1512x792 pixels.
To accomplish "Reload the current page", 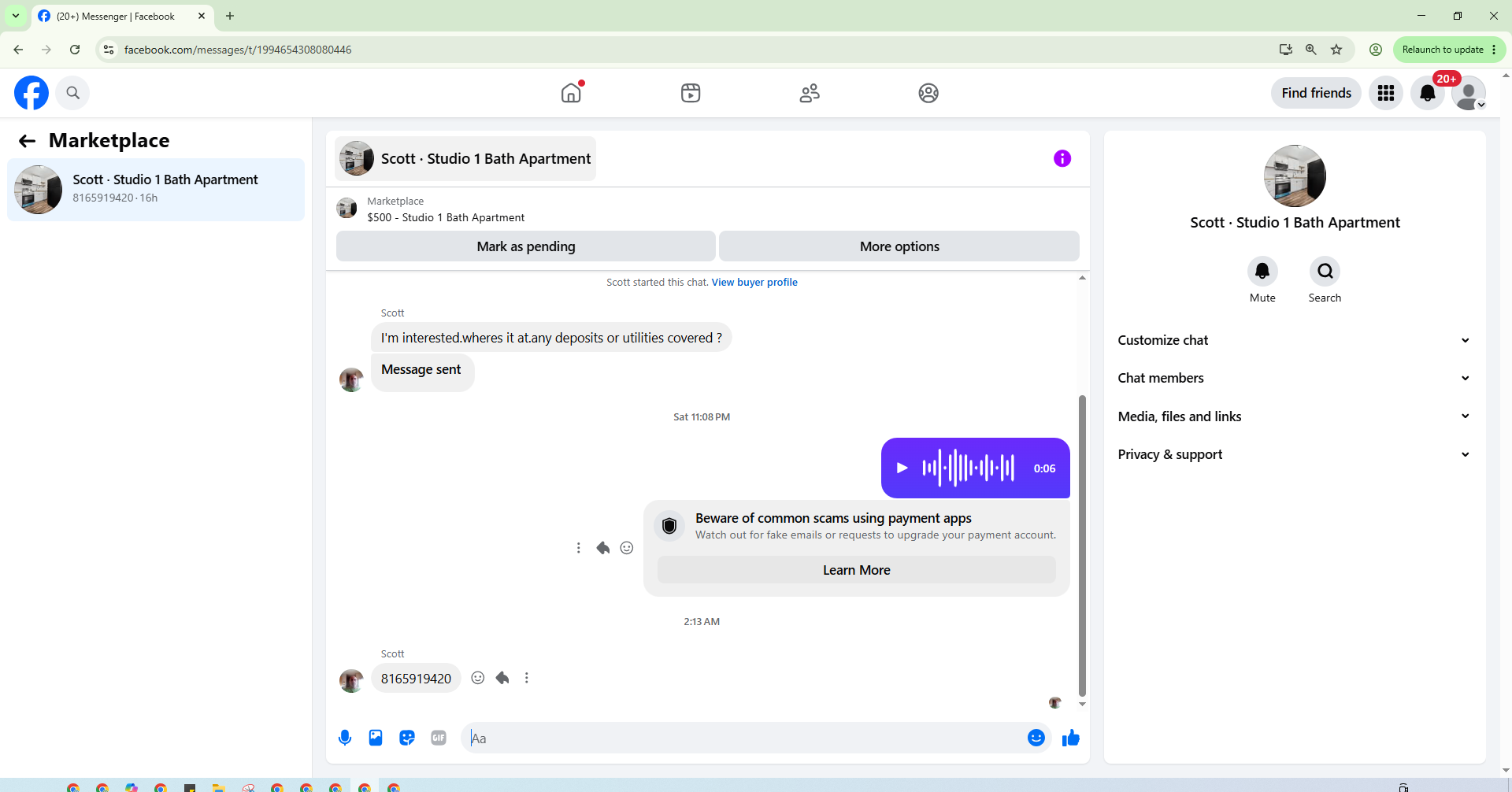I will coord(75,50).
